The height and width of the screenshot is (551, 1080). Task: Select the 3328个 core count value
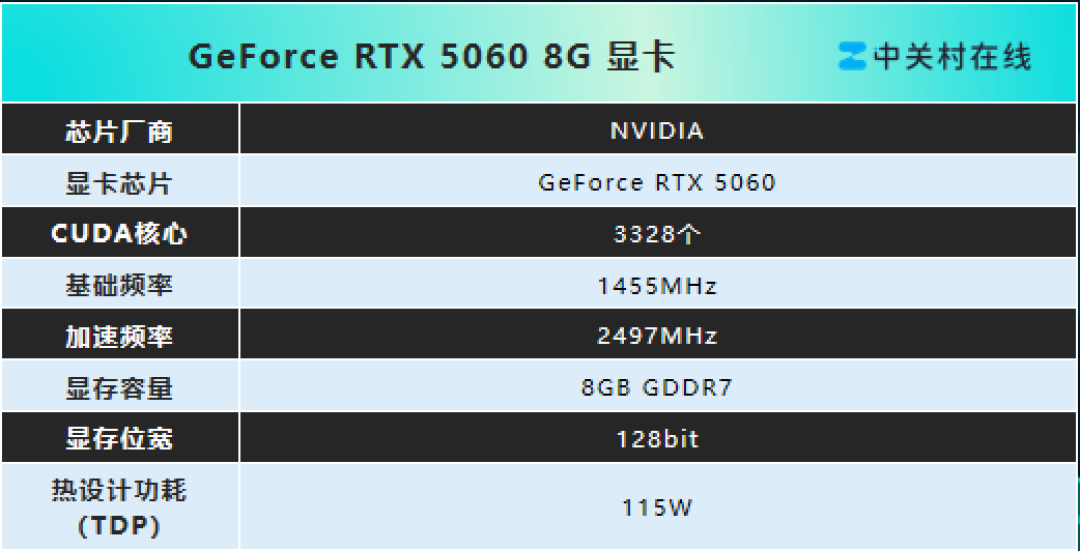point(657,234)
